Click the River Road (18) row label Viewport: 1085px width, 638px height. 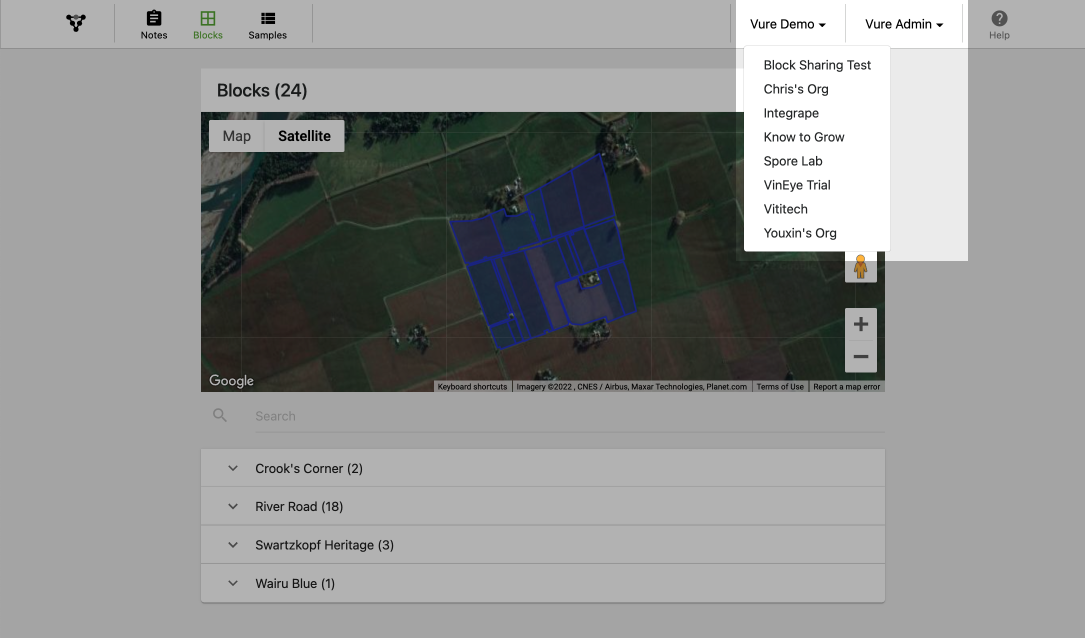tap(299, 507)
